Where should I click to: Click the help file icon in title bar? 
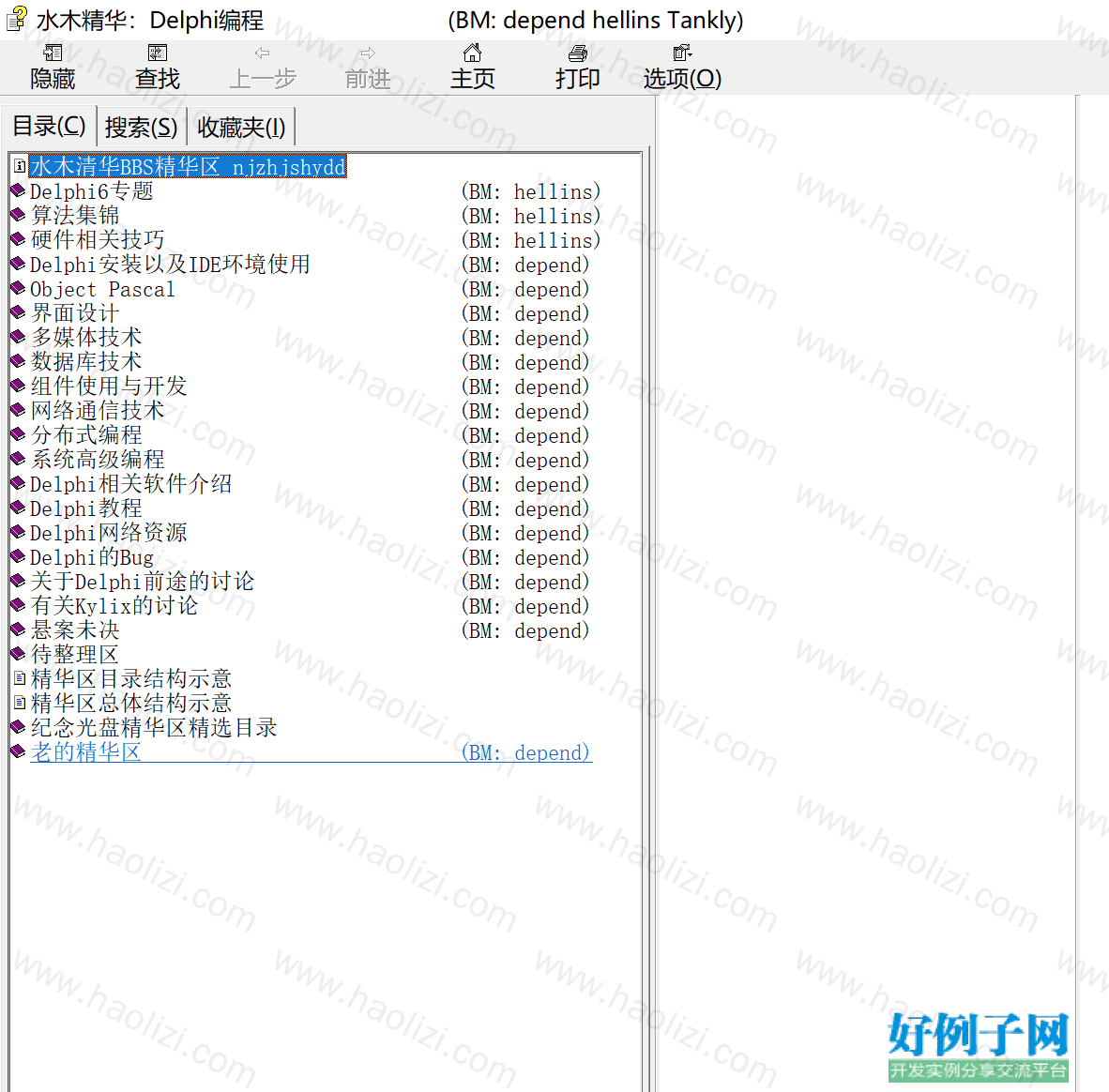(x=17, y=19)
